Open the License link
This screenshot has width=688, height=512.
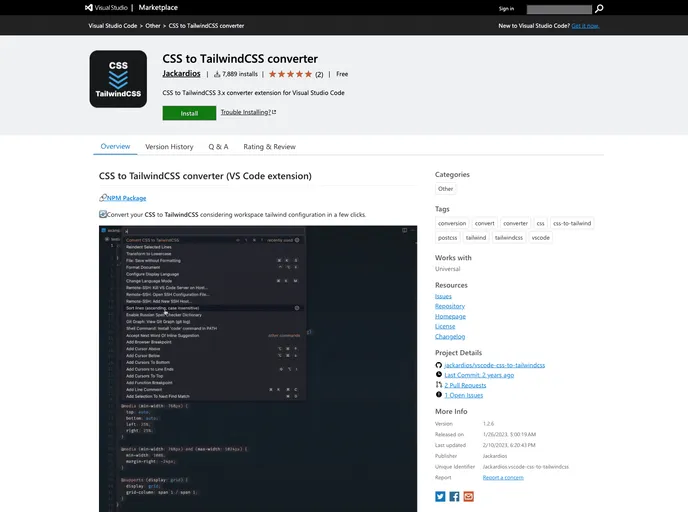[445, 326]
